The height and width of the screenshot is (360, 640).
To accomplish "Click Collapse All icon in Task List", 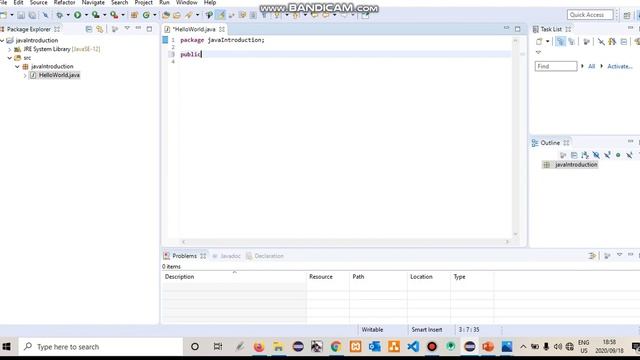I will click(624, 42).
